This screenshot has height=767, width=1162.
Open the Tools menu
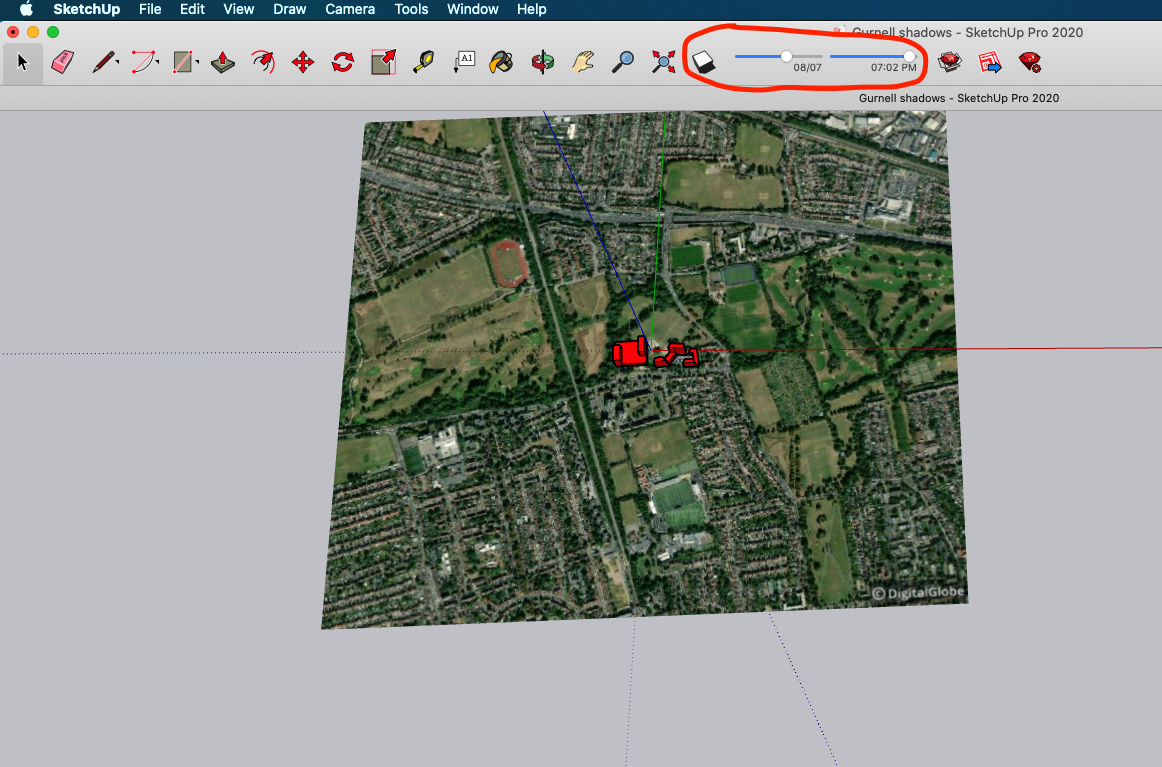411,10
